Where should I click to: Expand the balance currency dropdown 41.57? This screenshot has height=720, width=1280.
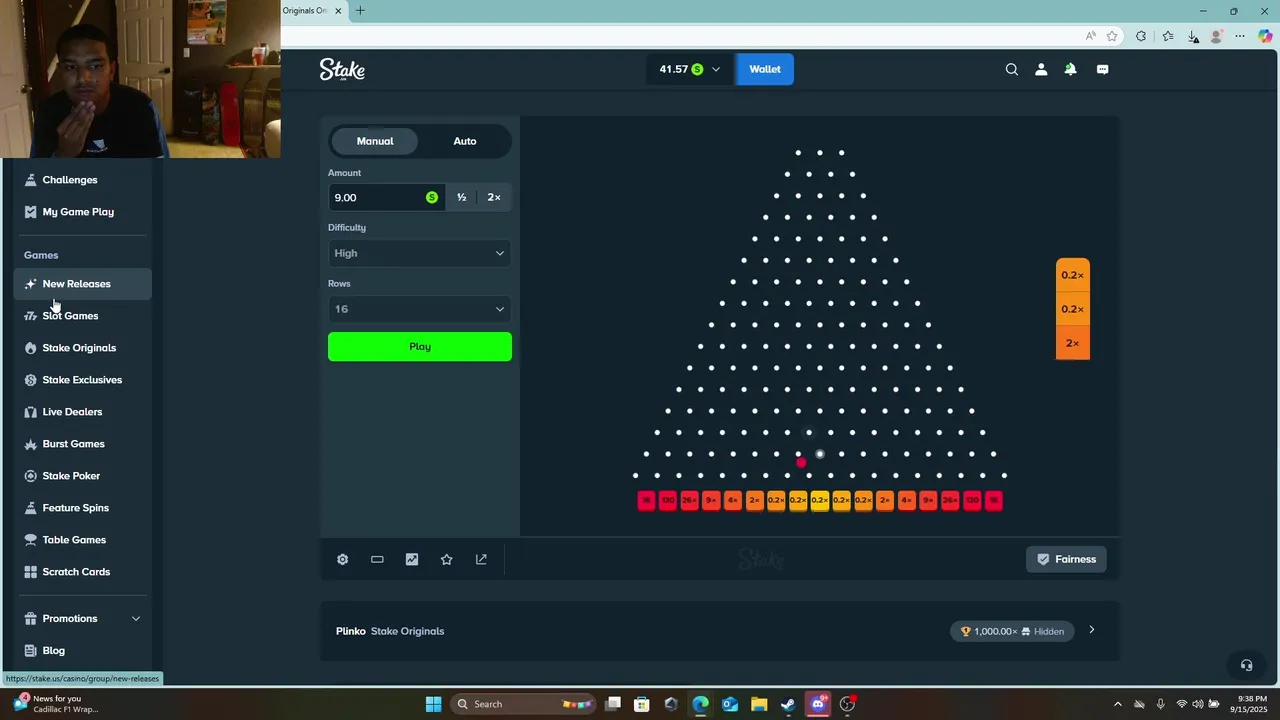pyautogui.click(x=689, y=69)
